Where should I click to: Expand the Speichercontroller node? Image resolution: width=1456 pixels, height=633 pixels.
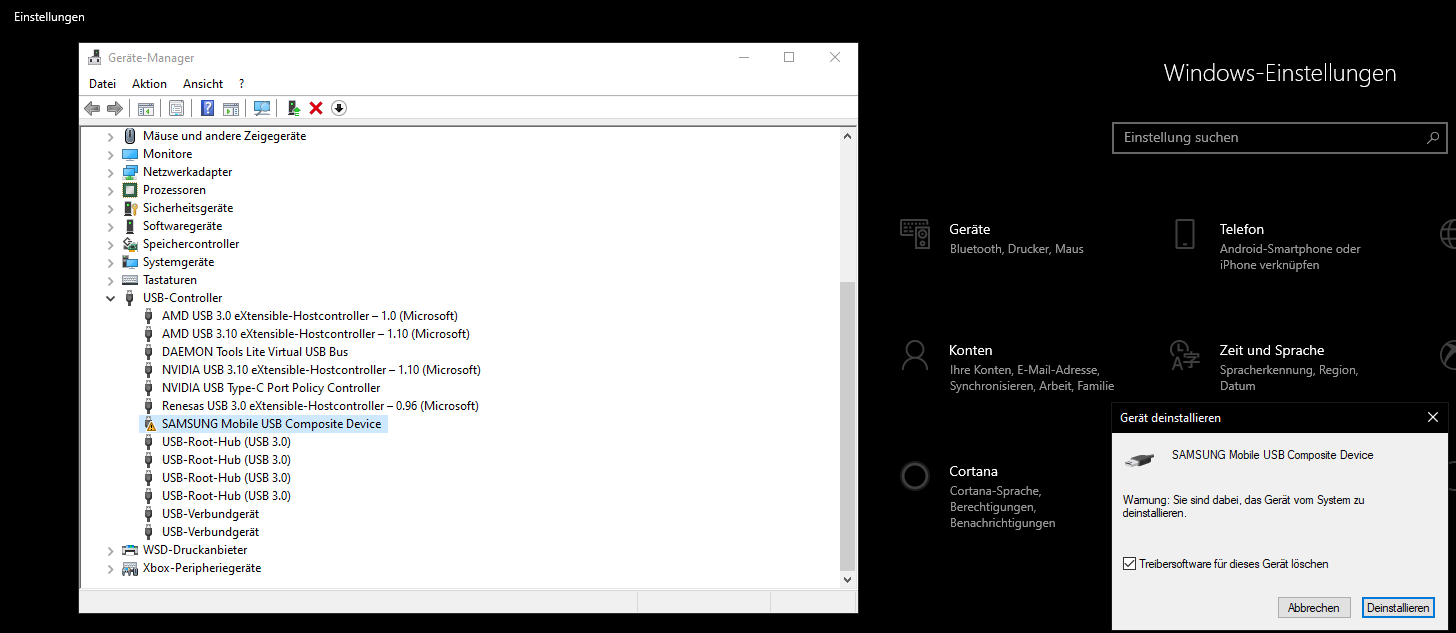point(111,244)
